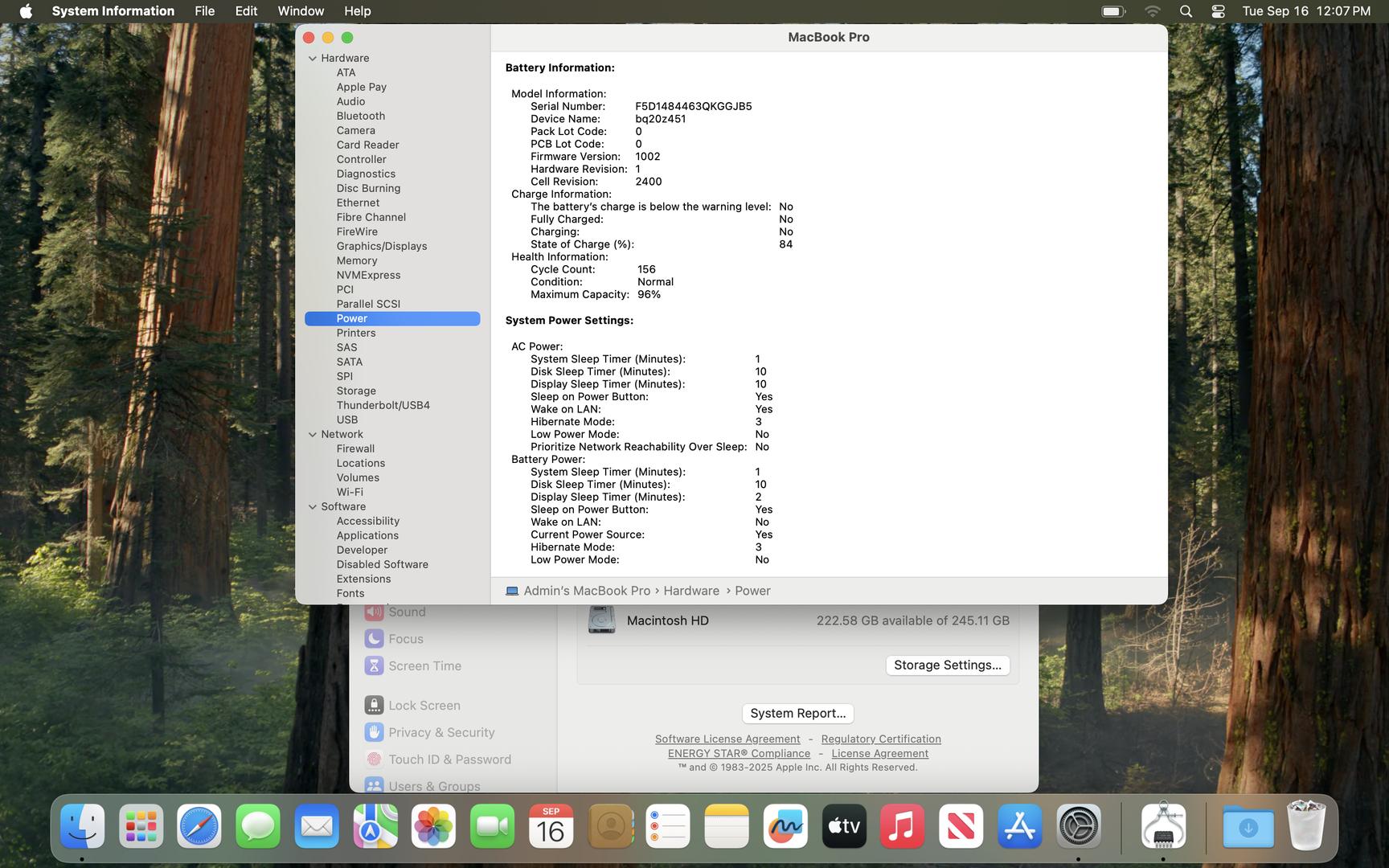Open Mail app in Dock
The width and height of the screenshot is (1389, 868).
pyautogui.click(x=317, y=826)
